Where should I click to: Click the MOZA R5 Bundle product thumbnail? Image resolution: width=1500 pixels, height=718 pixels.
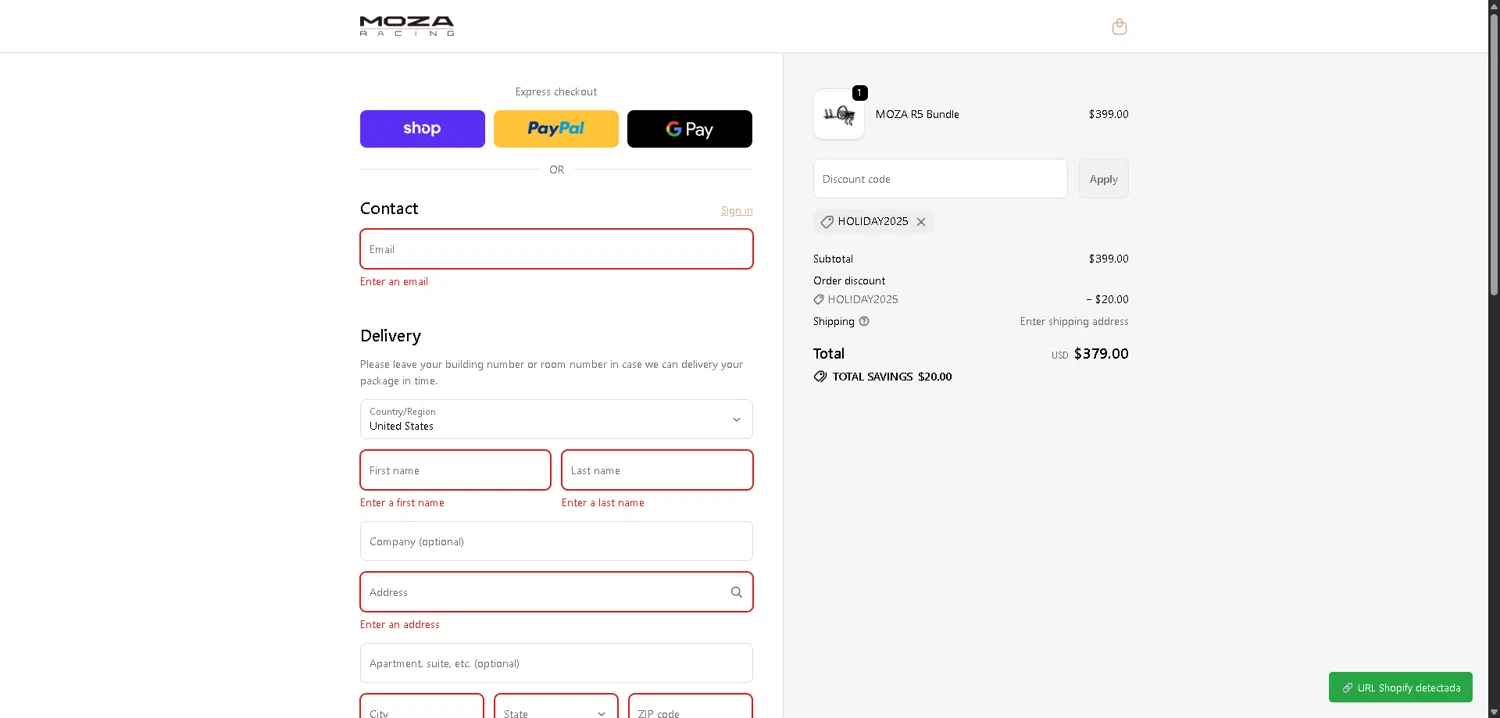pyautogui.click(x=839, y=114)
